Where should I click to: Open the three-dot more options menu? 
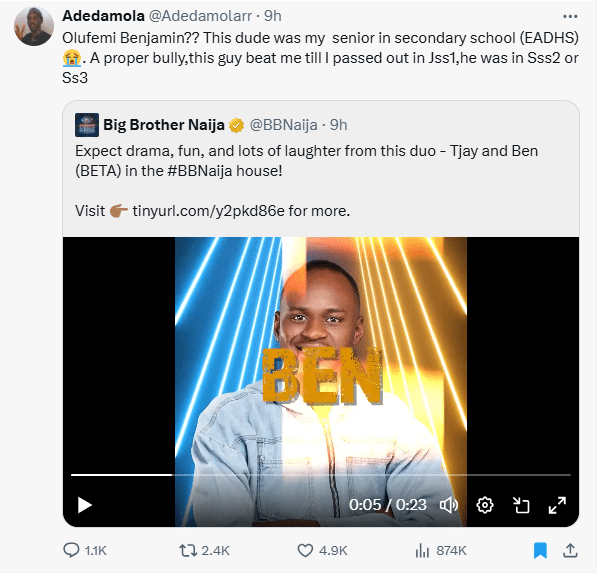pos(569,17)
